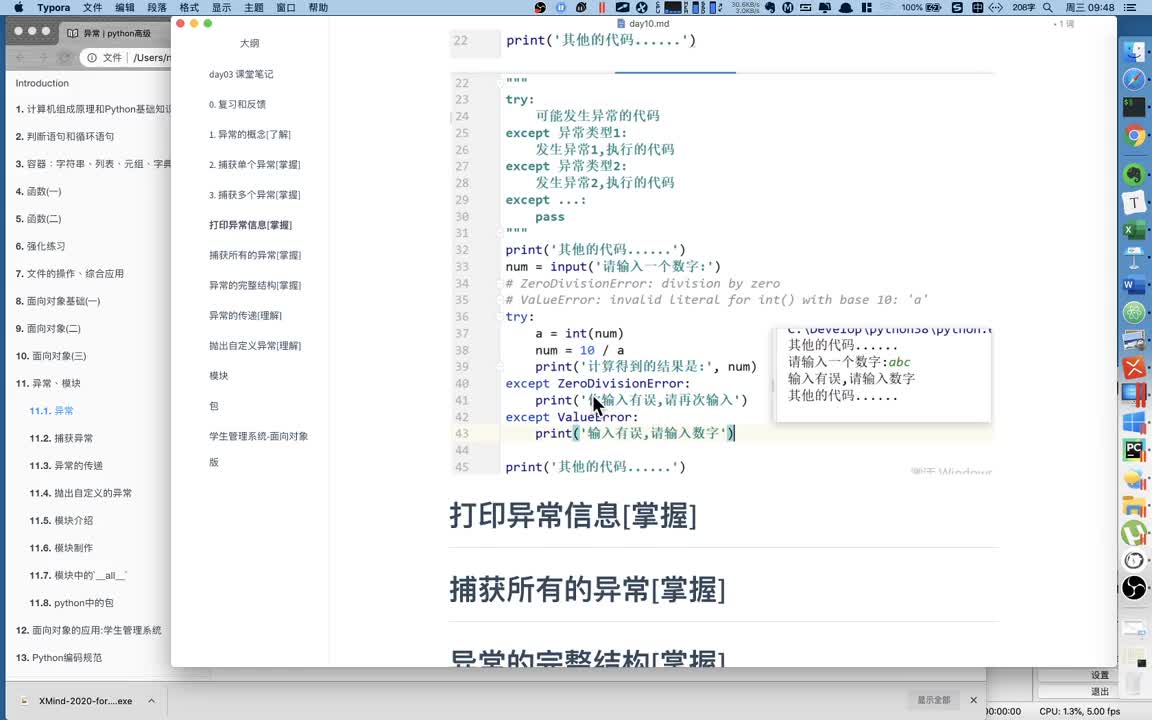Viewport: 1152px width, 720px height.
Task: Click the Sogou input method menu bar icon
Action: point(957,7)
